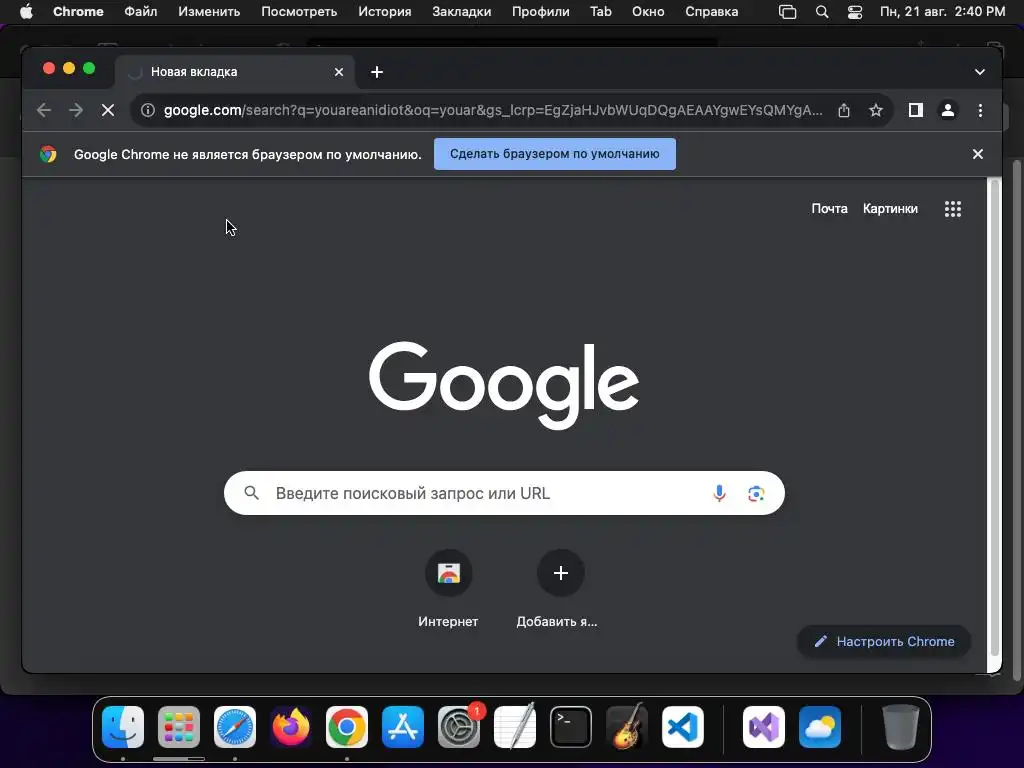Open GarageBand from the dock

tap(627, 727)
